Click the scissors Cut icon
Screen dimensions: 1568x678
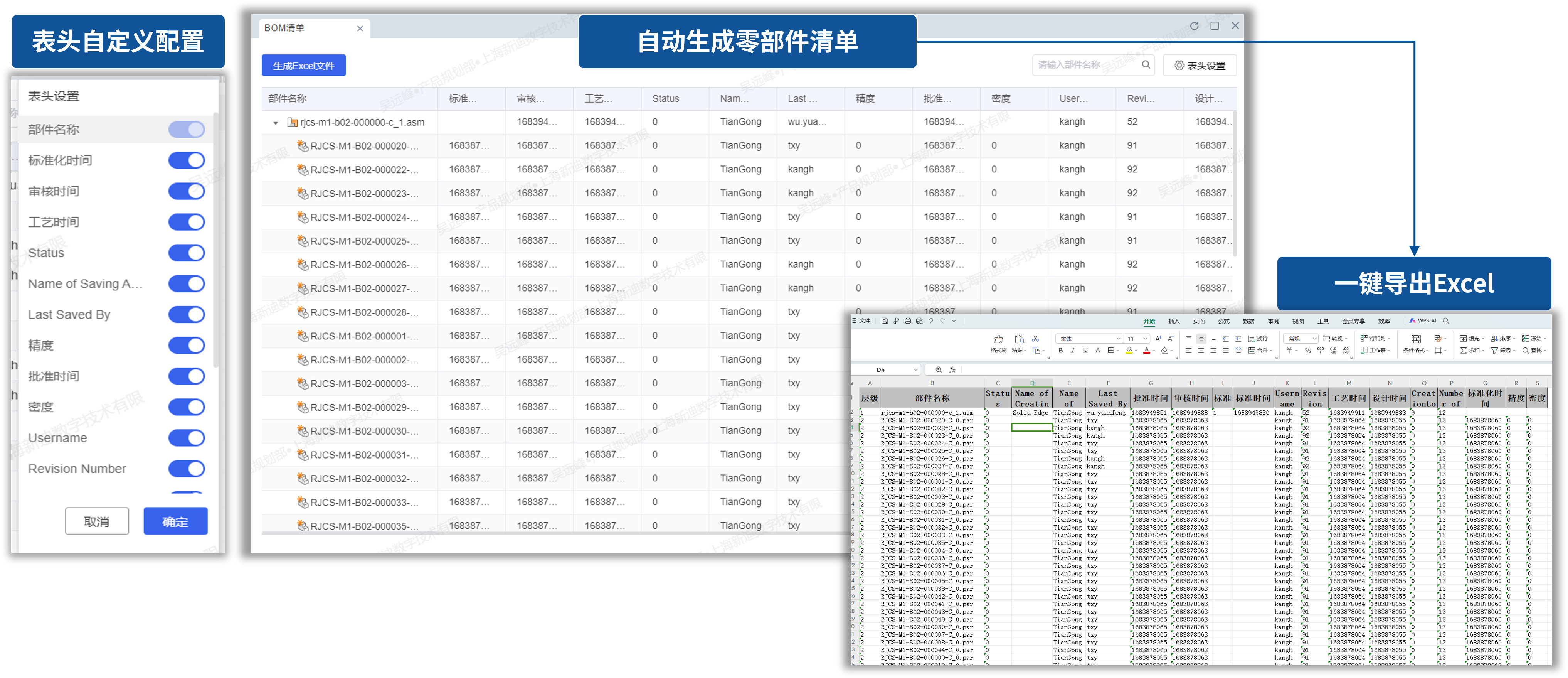tap(1035, 339)
